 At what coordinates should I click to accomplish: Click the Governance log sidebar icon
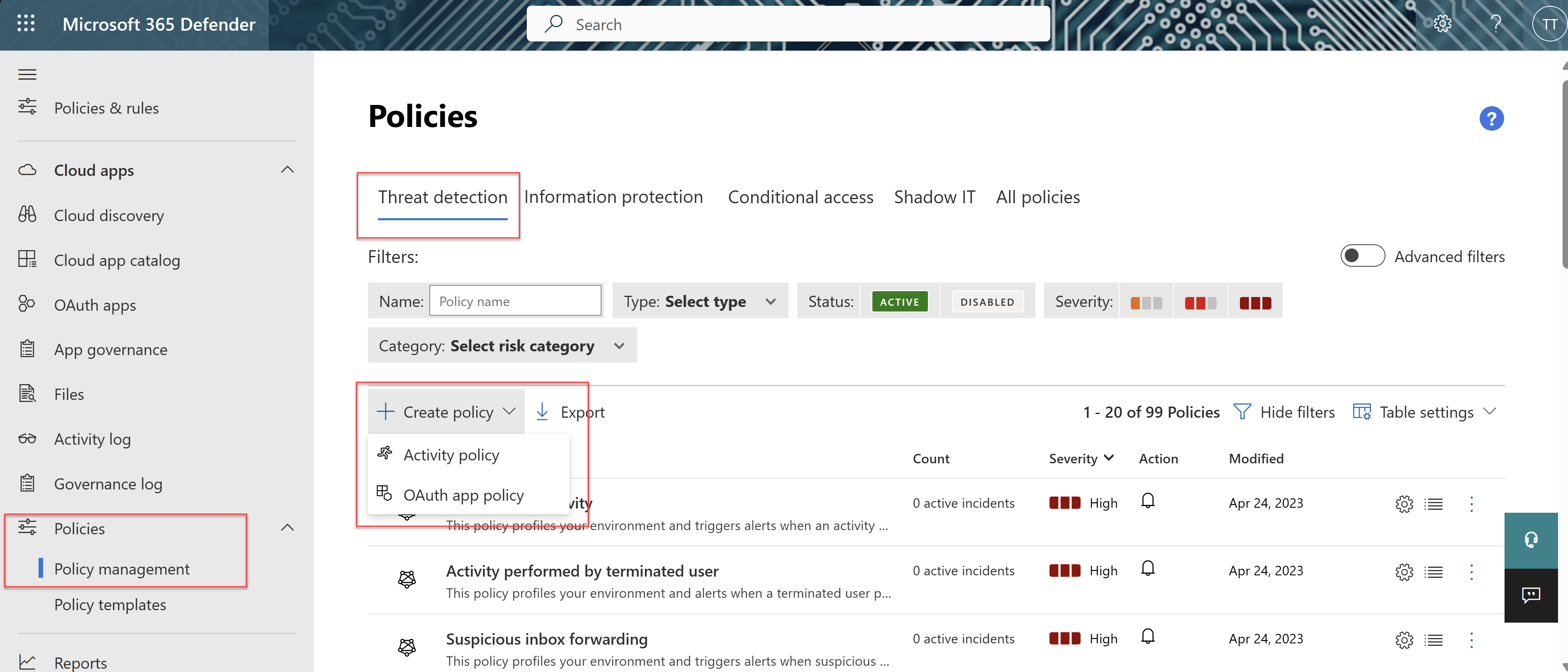click(x=27, y=483)
